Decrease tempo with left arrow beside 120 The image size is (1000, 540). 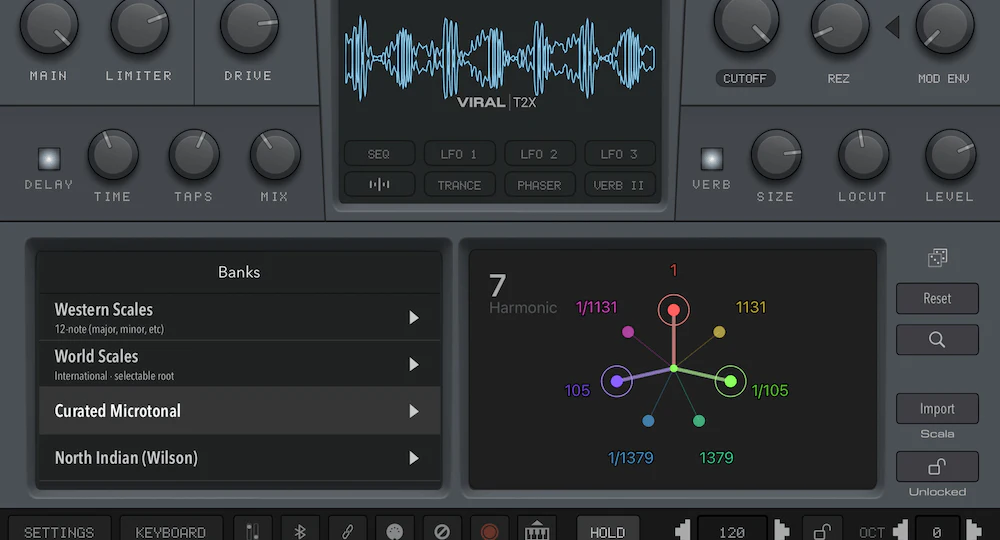click(x=683, y=530)
